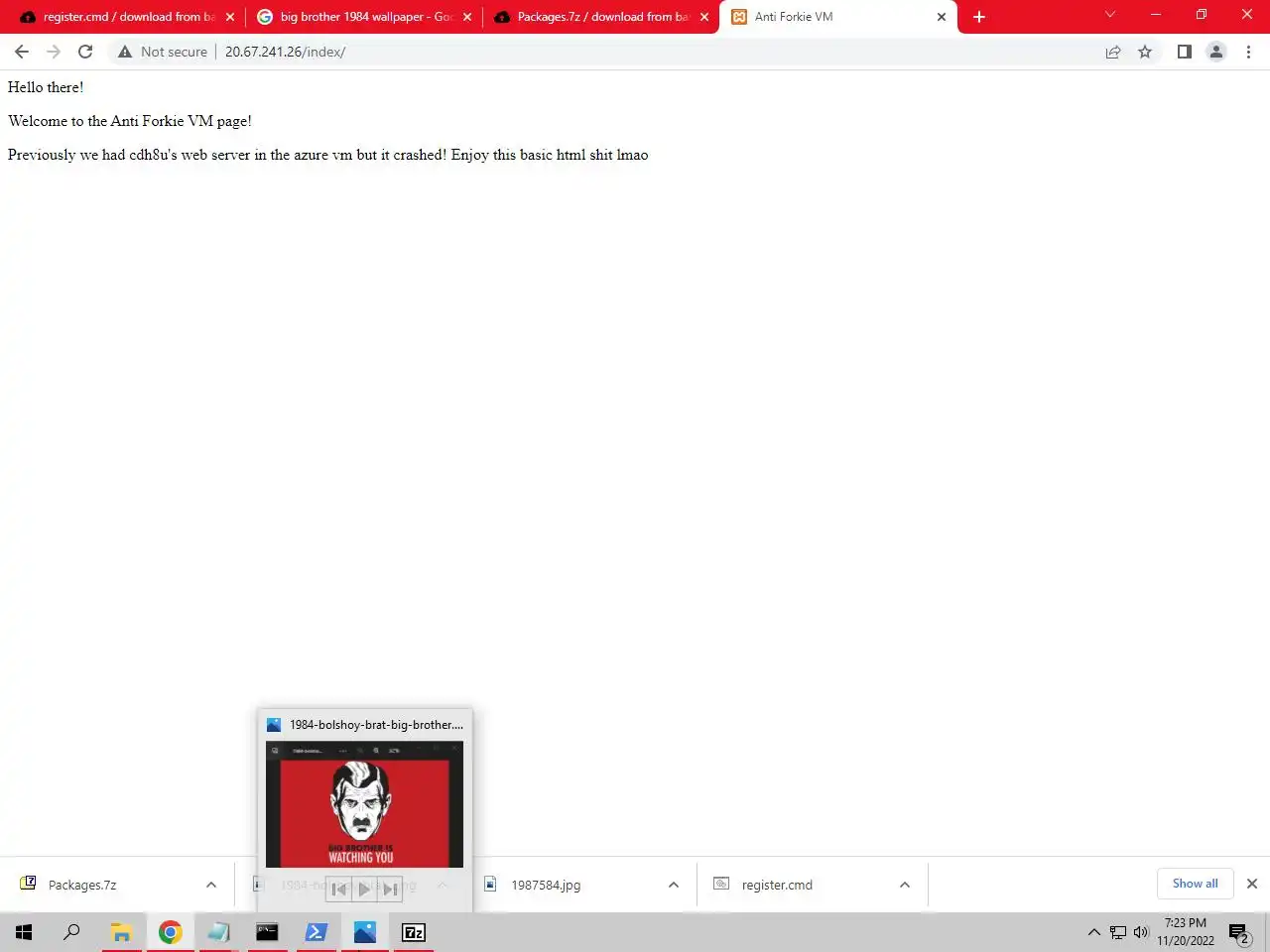The height and width of the screenshot is (952, 1270).
Task: Show hidden system tray icons
Action: click(1093, 932)
